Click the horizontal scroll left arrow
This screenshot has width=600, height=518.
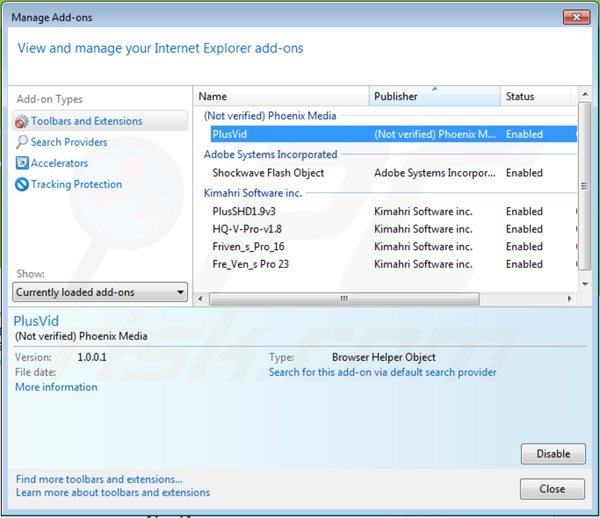pos(201,299)
